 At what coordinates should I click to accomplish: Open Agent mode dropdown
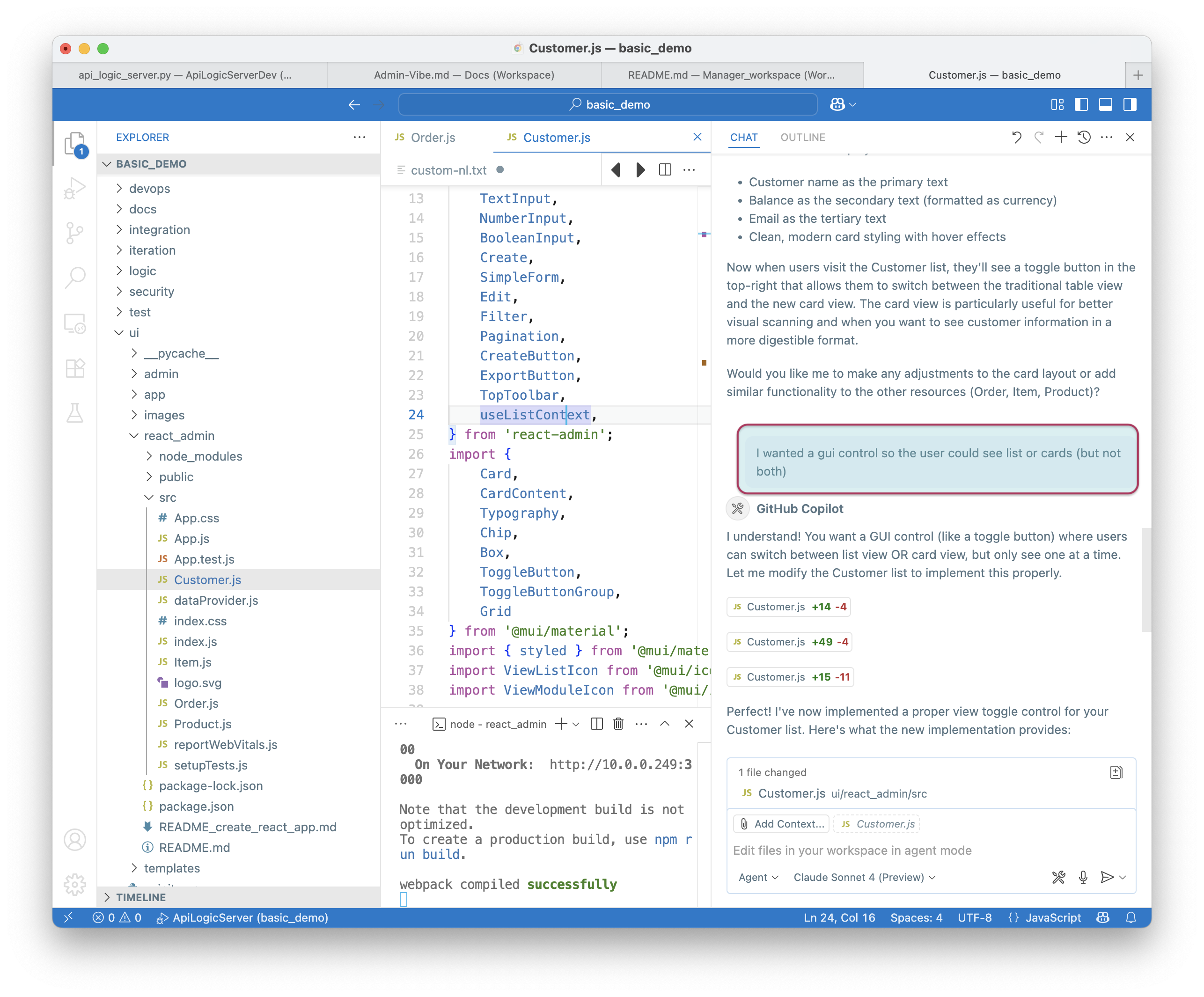point(758,877)
